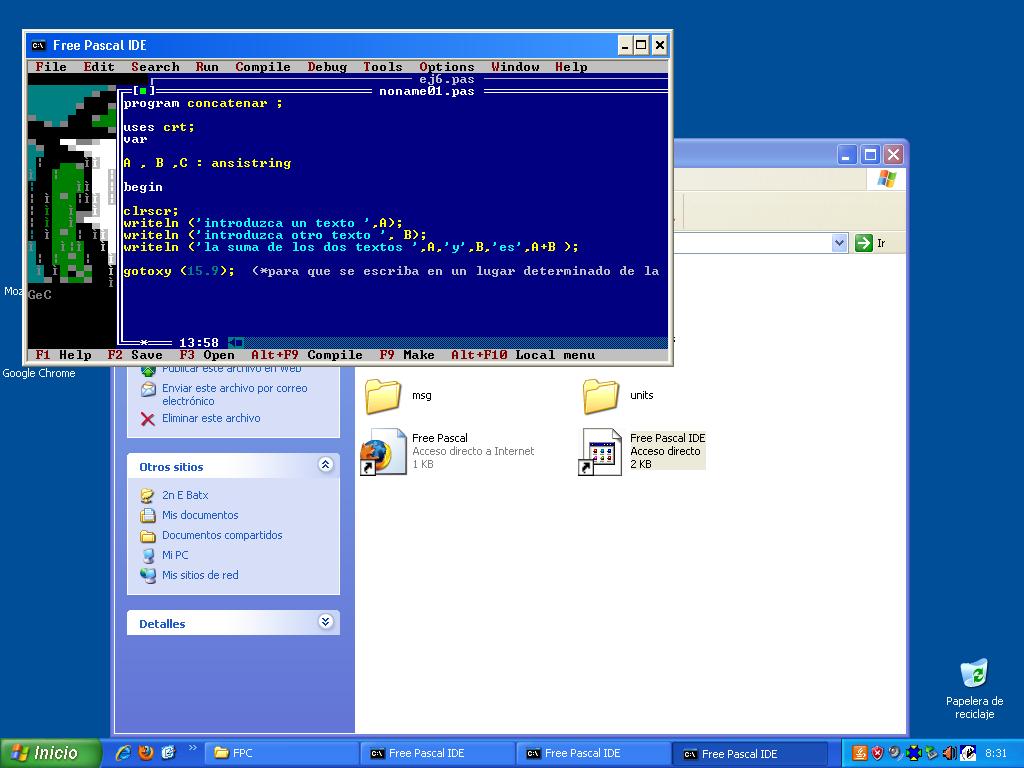Click the 'program concatenar' code line
1024x768 pixels.
pos(202,103)
